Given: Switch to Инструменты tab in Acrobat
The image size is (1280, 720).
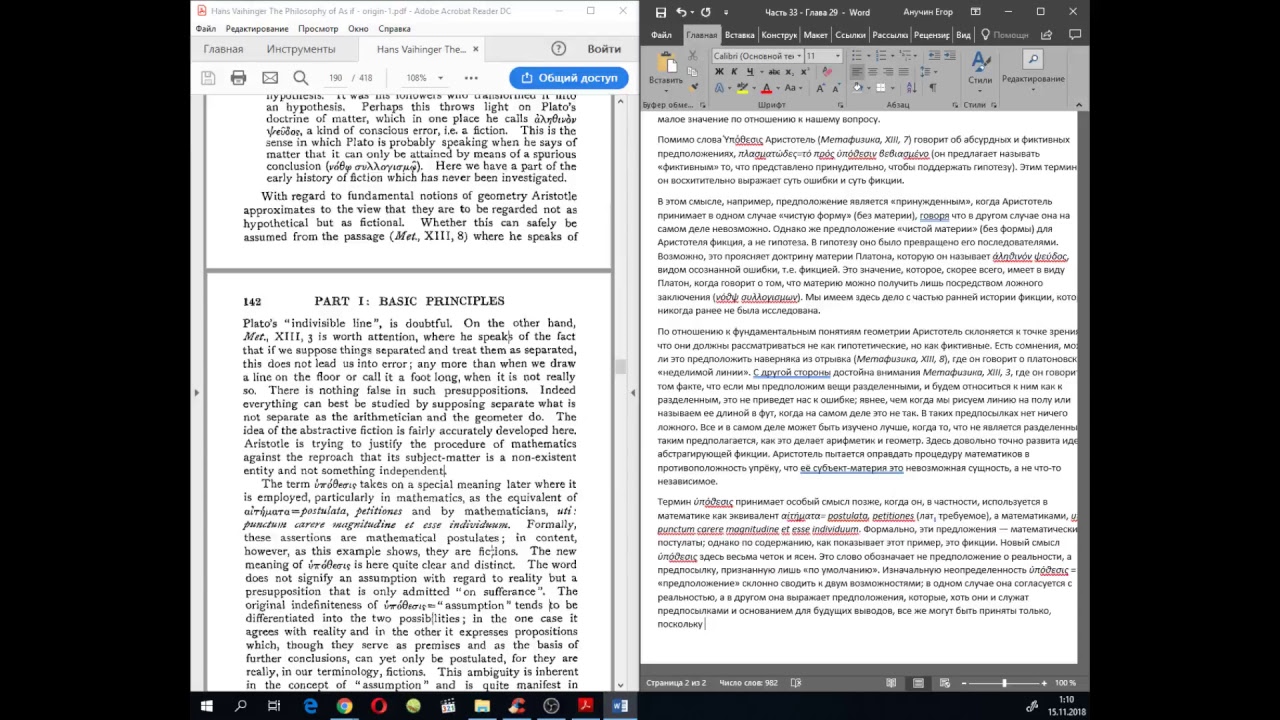Looking at the screenshot, I should [301, 49].
